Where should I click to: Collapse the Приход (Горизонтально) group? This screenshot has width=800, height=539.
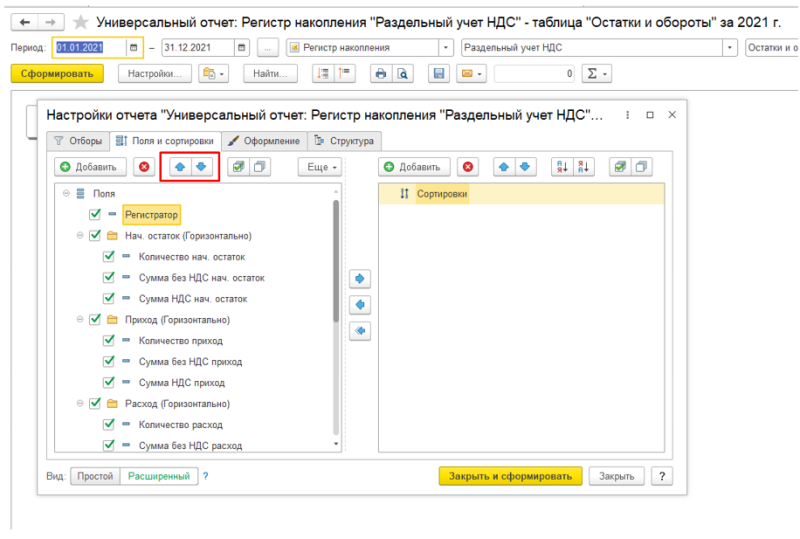[x=80, y=320]
